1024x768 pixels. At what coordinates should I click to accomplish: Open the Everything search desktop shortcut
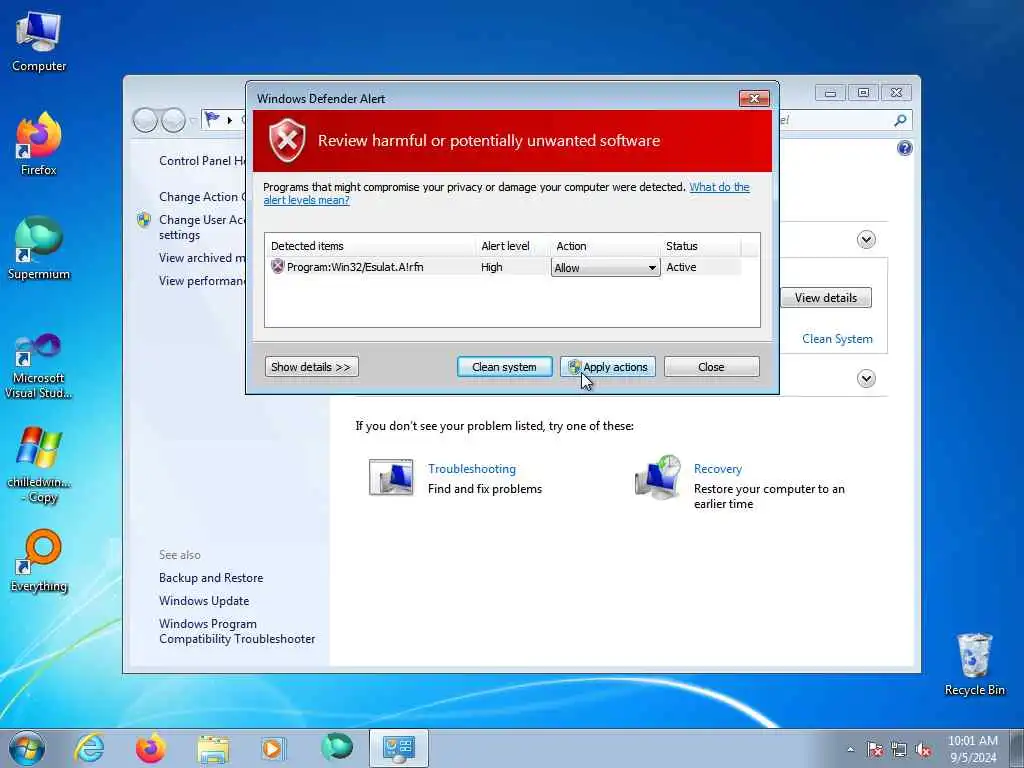click(x=39, y=561)
